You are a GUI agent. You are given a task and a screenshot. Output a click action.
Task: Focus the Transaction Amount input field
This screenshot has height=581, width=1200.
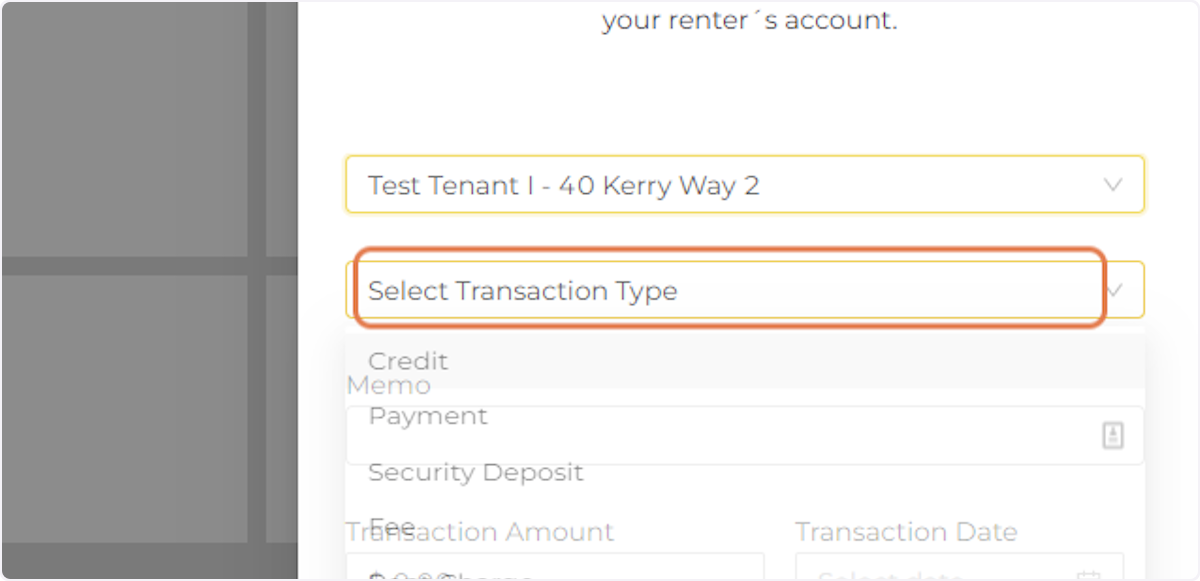coord(555,573)
